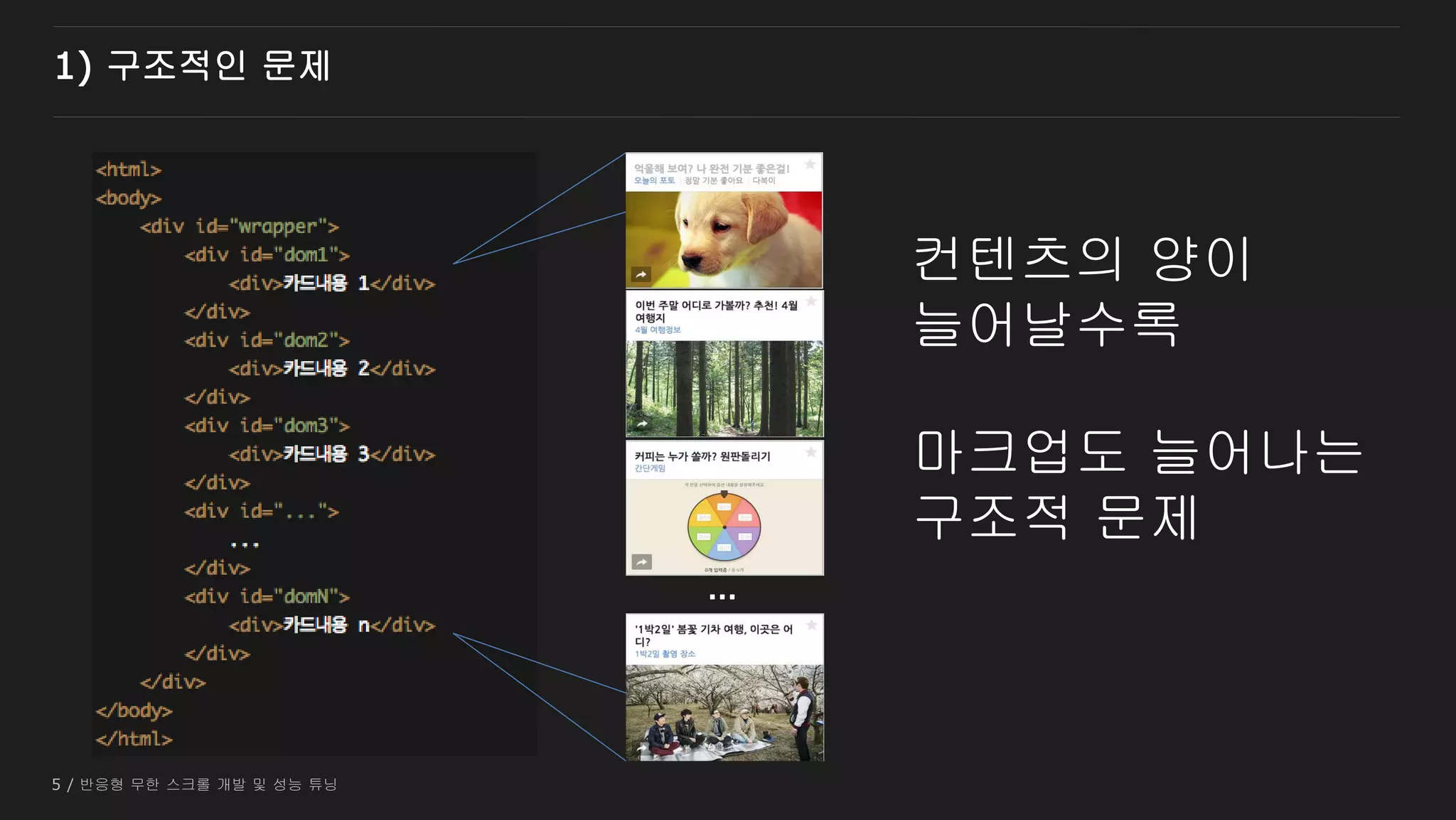Click the headline '1박2일' 봄꽃 기차 여행
1456x820 pixels.
click(713, 635)
